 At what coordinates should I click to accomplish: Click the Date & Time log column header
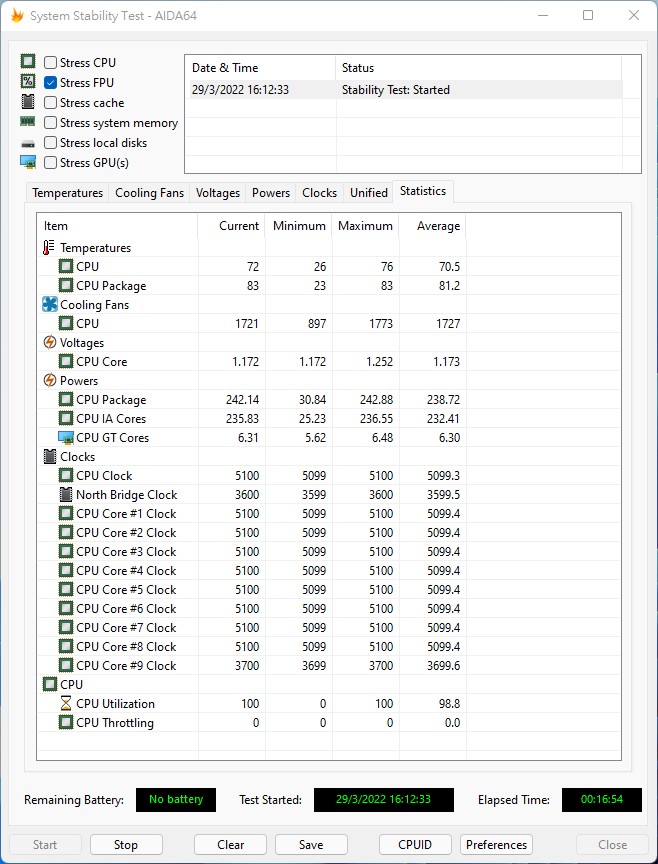260,68
